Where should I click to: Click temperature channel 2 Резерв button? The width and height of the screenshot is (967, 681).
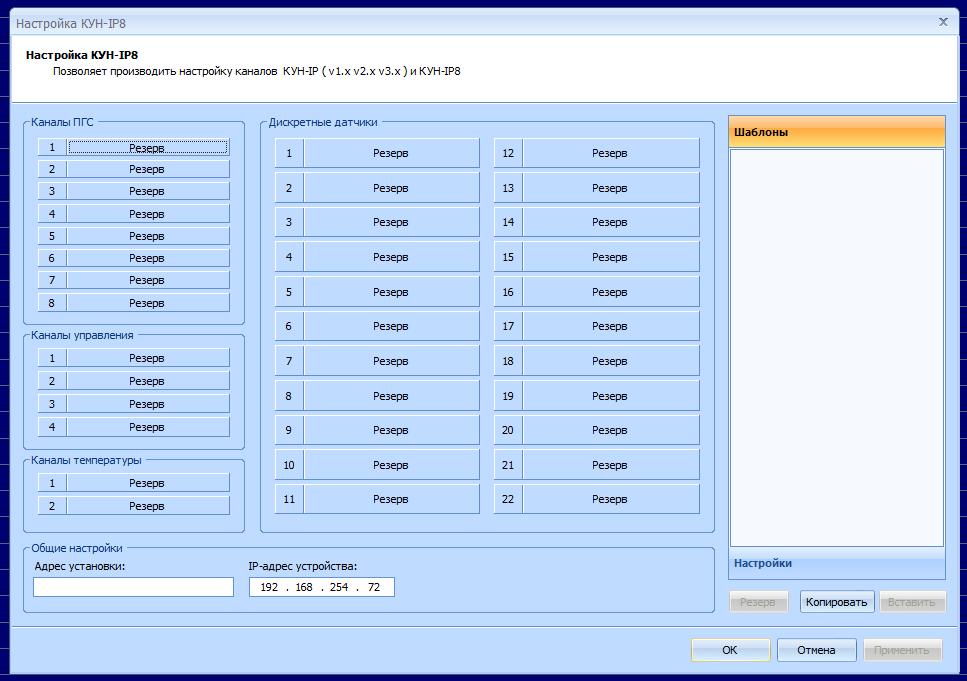pyautogui.click(x=147, y=506)
